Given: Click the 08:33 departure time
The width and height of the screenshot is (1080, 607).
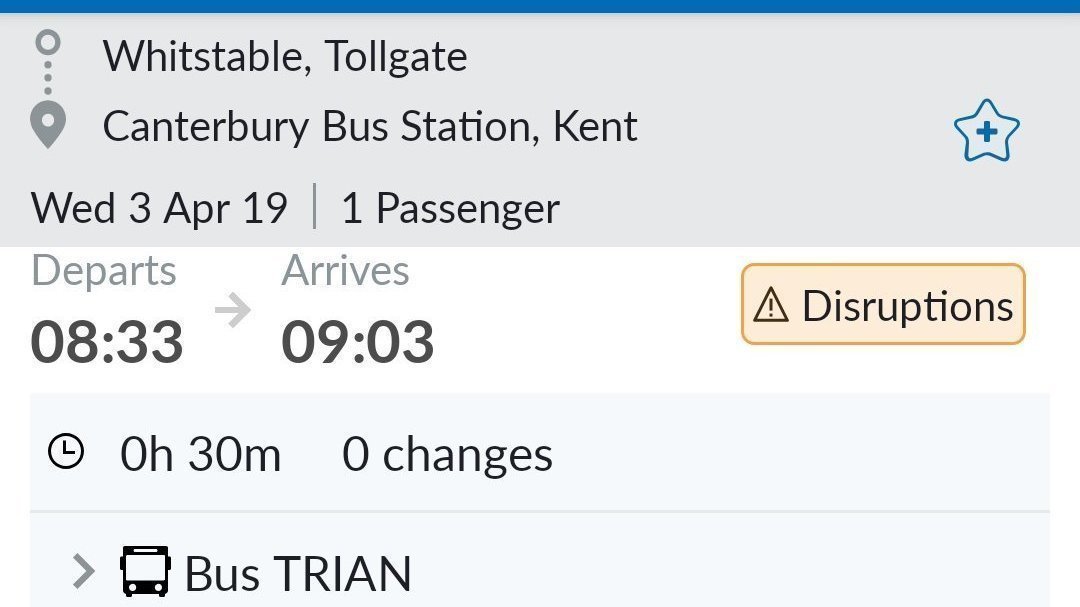Looking at the screenshot, I should coord(106,341).
